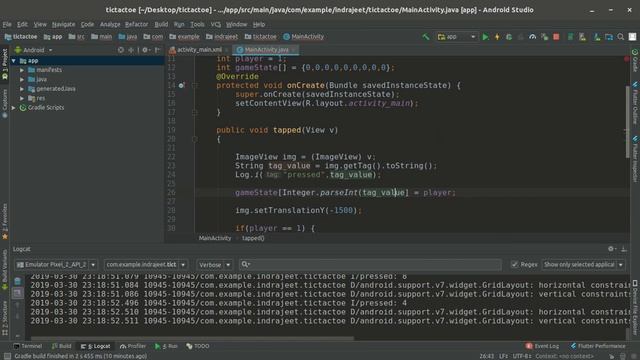
Task: Click the Logcat horizontal scrollbar
Action: click(193, 338)
